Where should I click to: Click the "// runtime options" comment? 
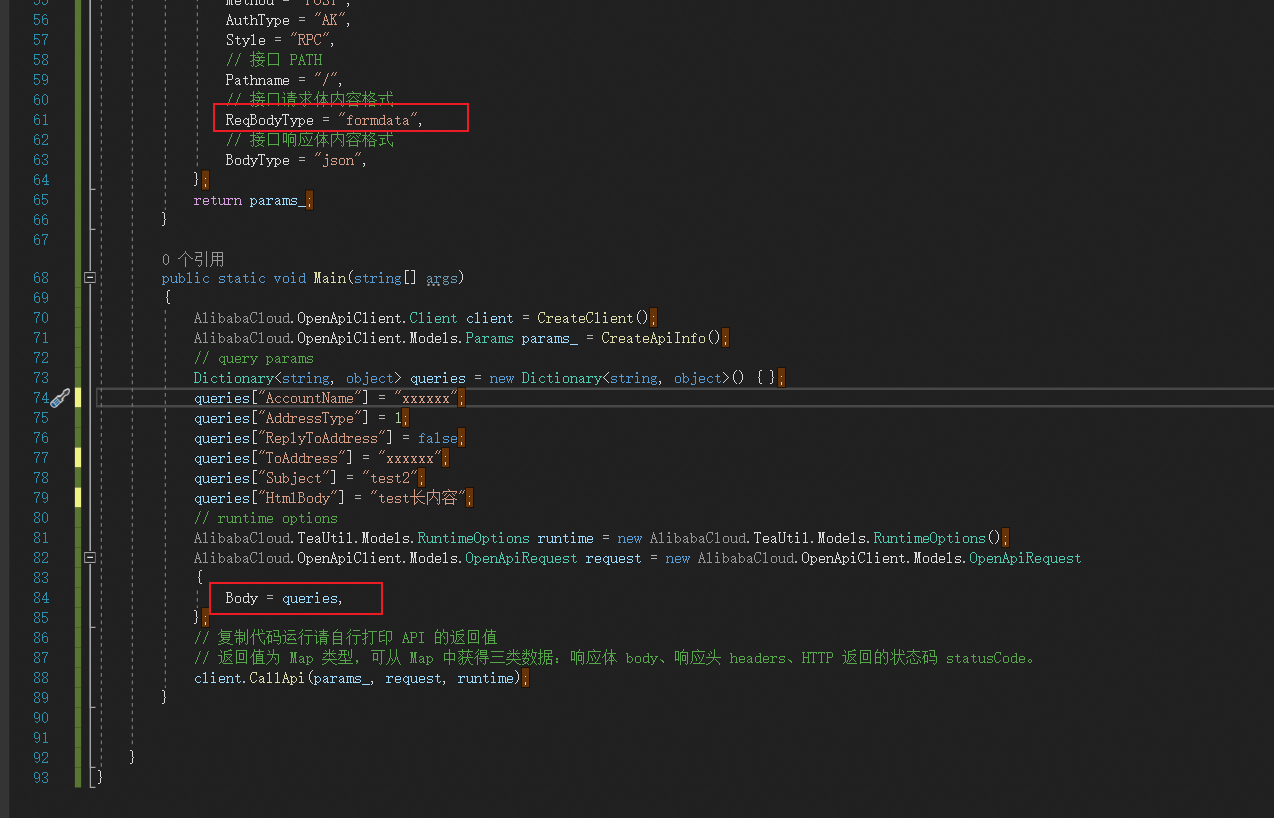click(x=265, y=518)
